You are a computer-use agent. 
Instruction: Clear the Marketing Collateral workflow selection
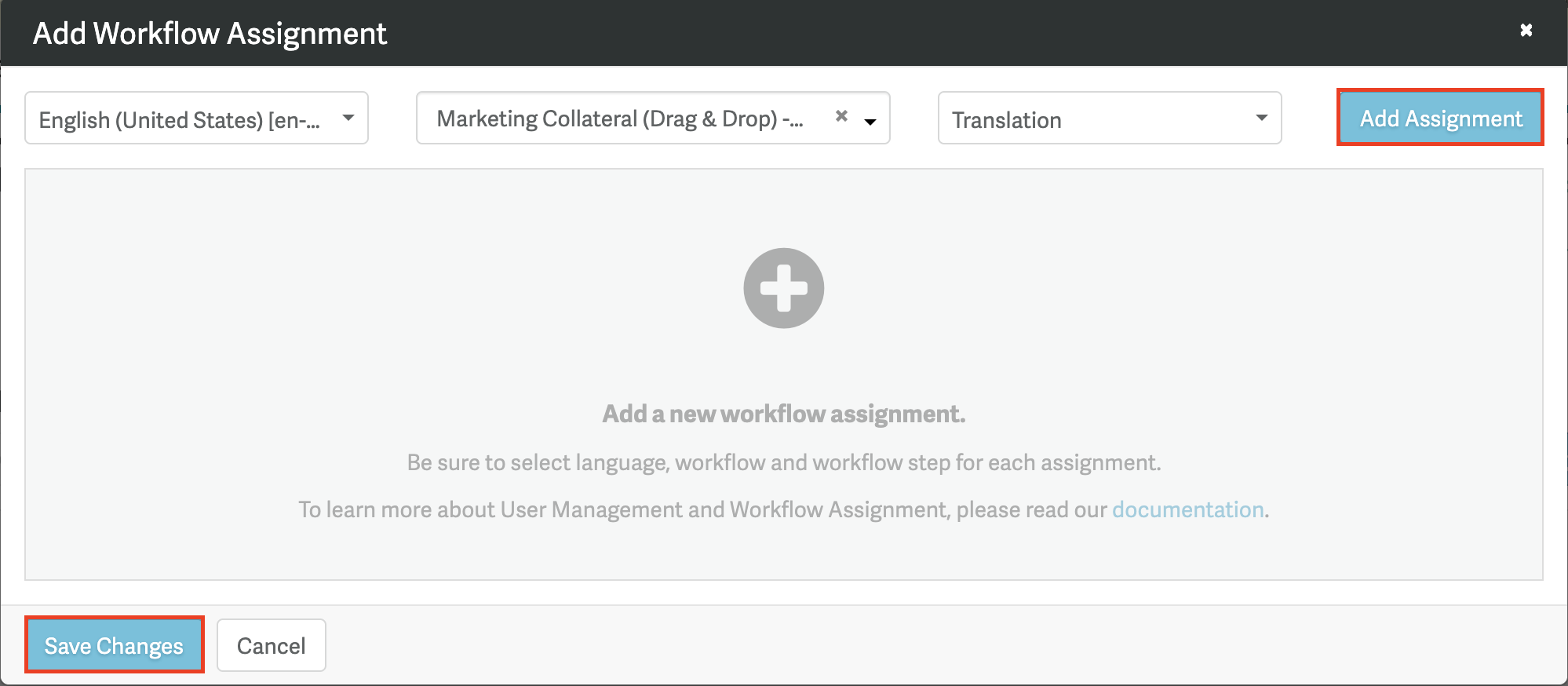[x=841, y=116]
